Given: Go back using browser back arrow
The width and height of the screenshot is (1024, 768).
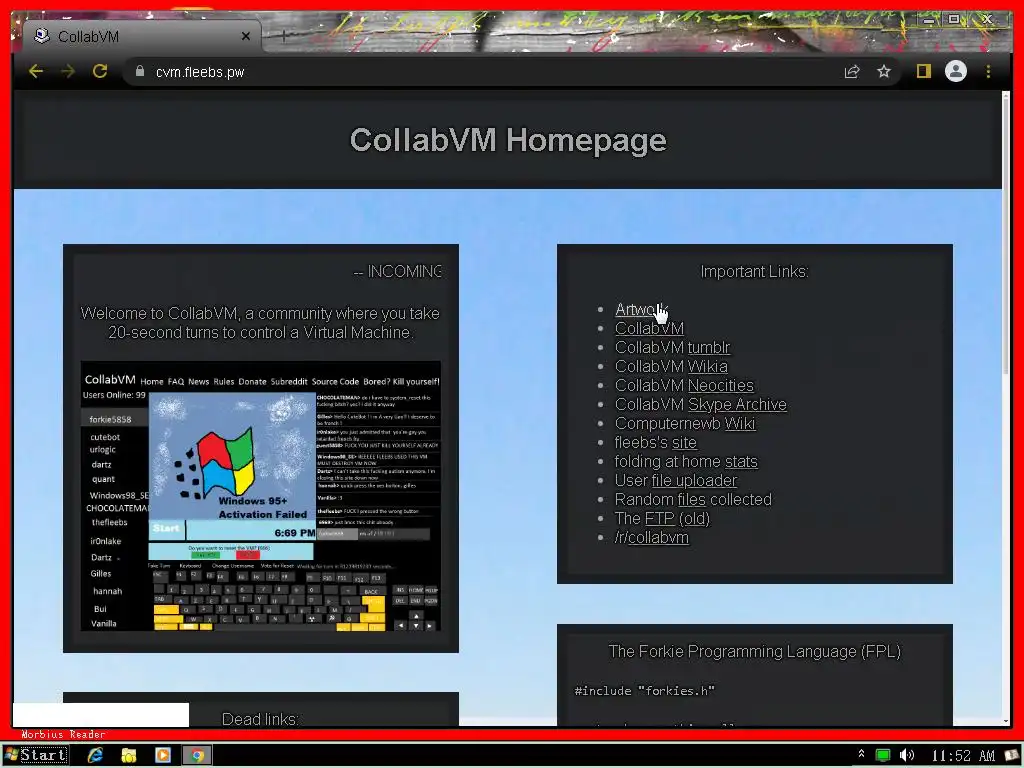Looking at the screenshot, I should pyautogui.click(x=36, y=71).
